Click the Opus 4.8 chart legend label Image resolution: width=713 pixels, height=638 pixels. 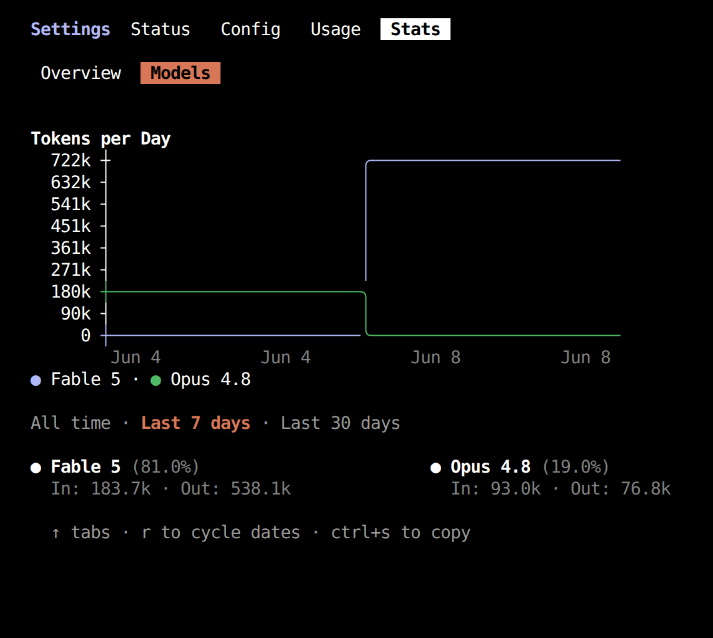211,379
